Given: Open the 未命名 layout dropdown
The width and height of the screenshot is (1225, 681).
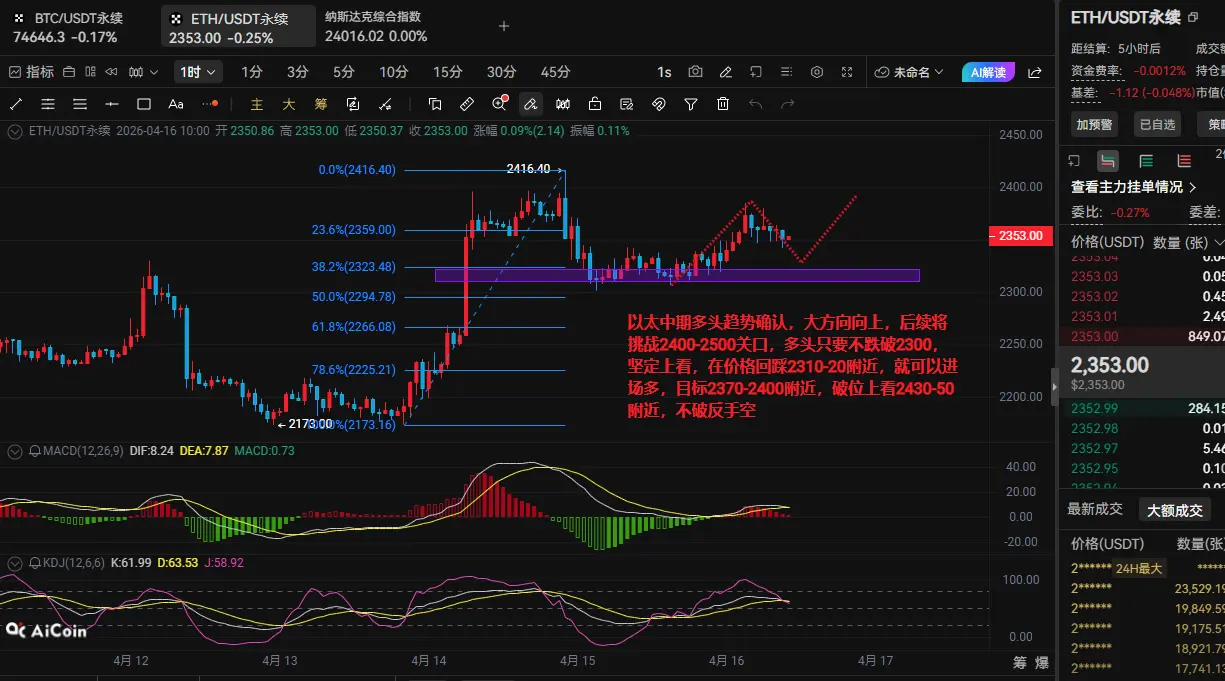Looking at the screenshot, I should pos(910,72).
